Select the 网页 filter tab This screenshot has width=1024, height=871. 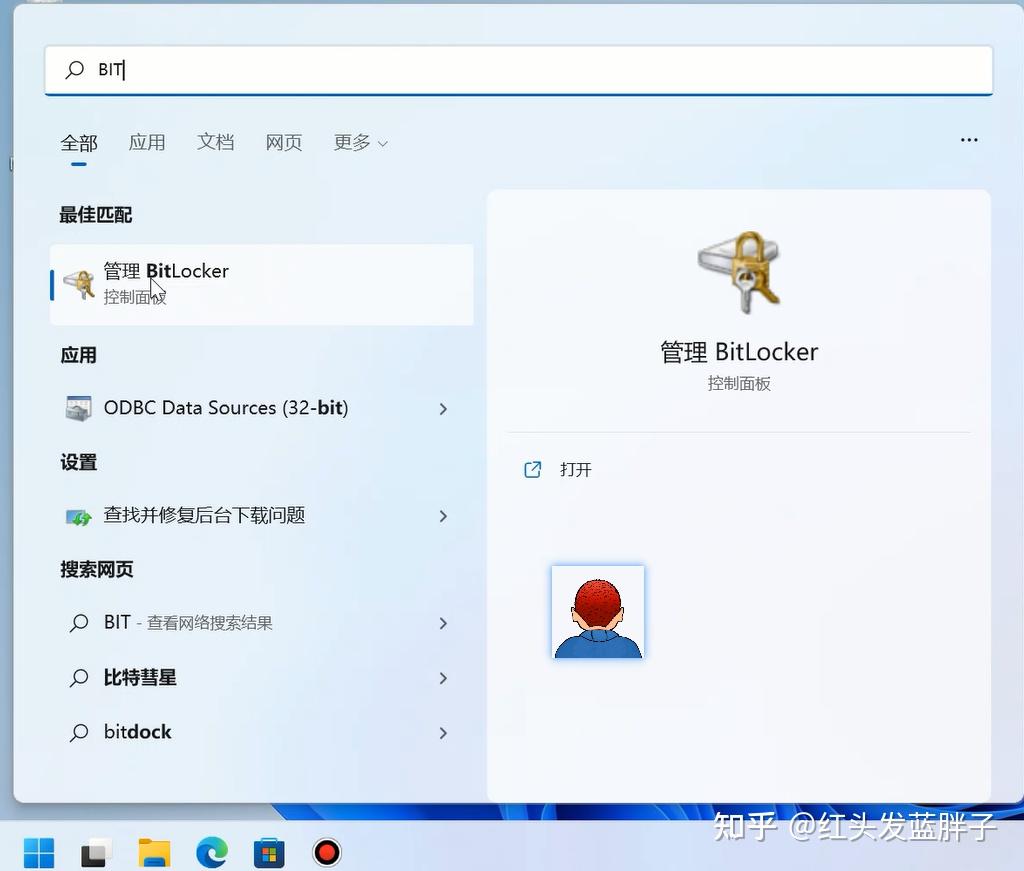[x=283, y=142]
